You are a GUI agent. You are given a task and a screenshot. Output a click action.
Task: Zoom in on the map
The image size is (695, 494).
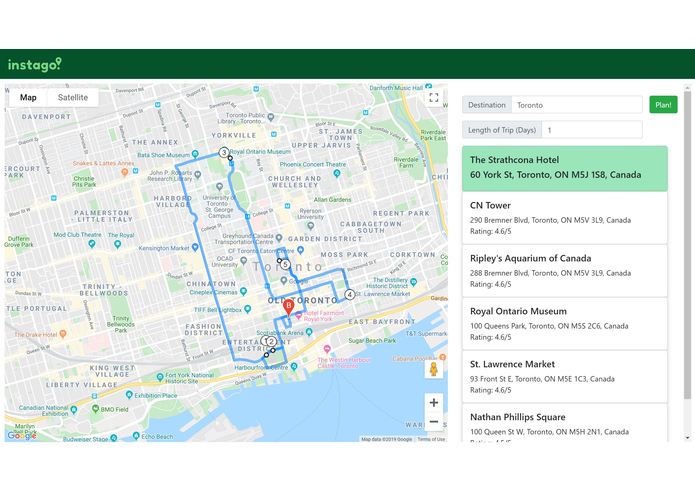(433, 402)
